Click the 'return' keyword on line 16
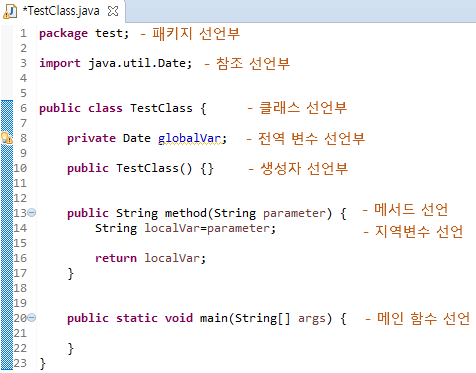This screenshot has width=476, height=373. (x=116, y=258)
